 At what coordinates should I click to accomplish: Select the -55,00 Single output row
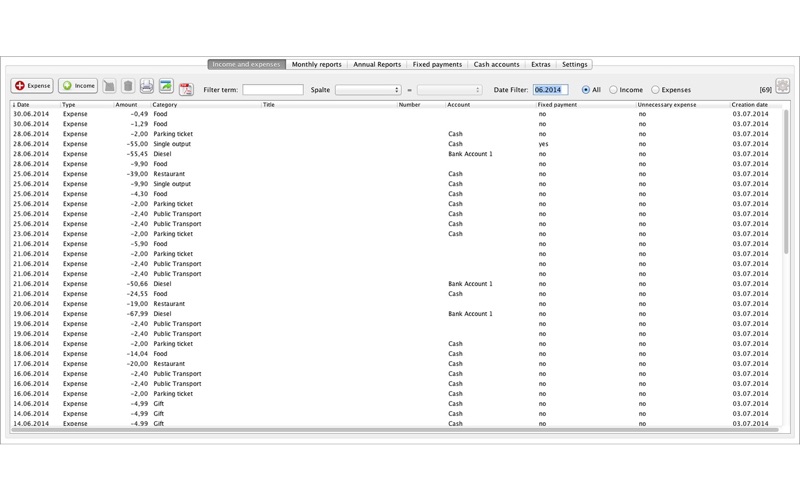tap(396, 144)
